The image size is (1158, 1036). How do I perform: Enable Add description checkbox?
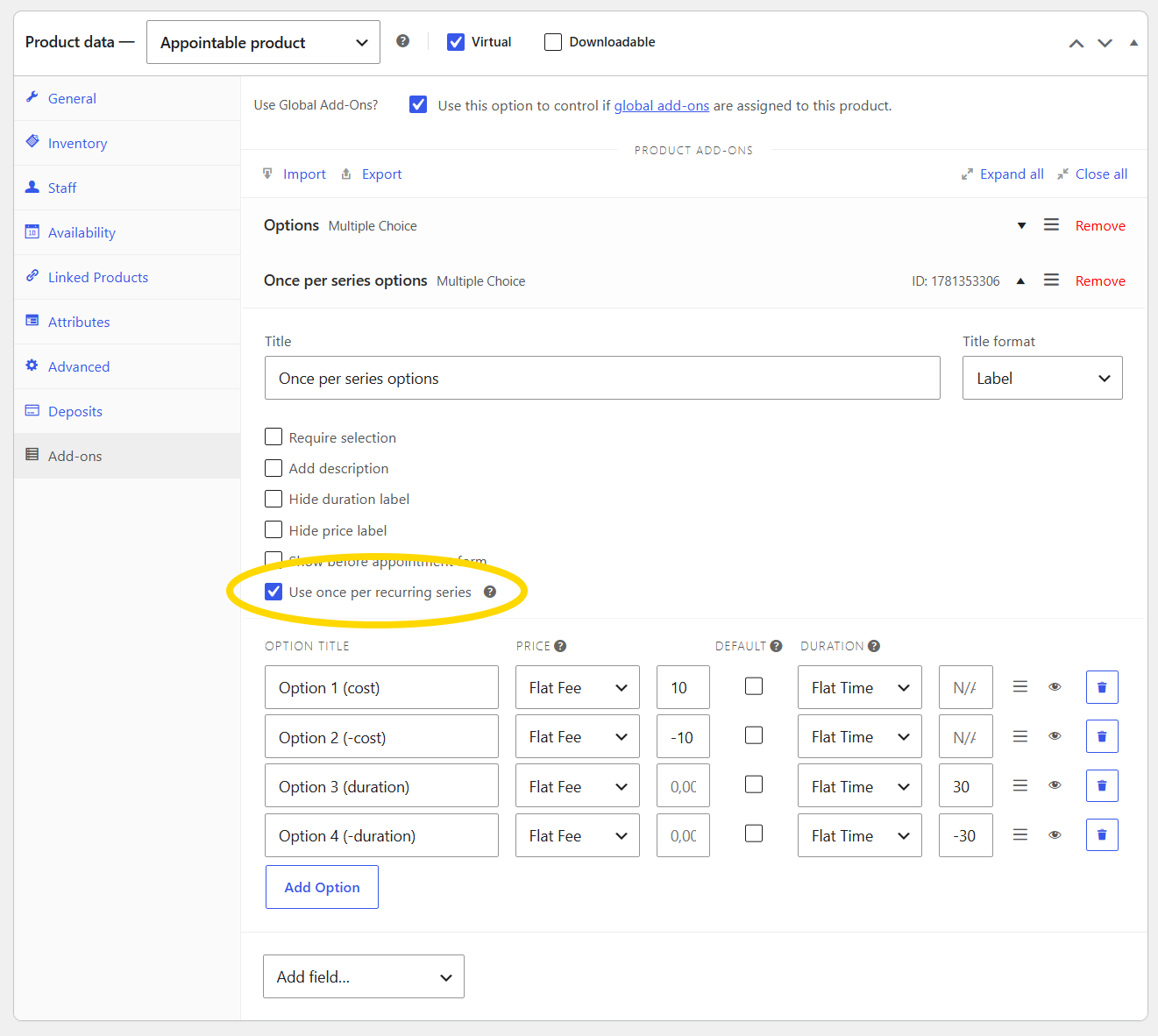(x=274, y=468)
